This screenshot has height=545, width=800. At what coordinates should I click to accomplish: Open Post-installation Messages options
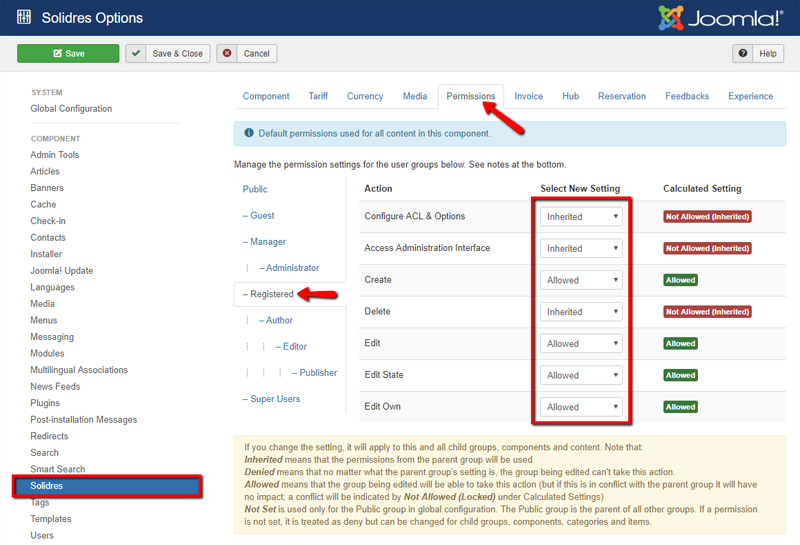coord(84,419)
